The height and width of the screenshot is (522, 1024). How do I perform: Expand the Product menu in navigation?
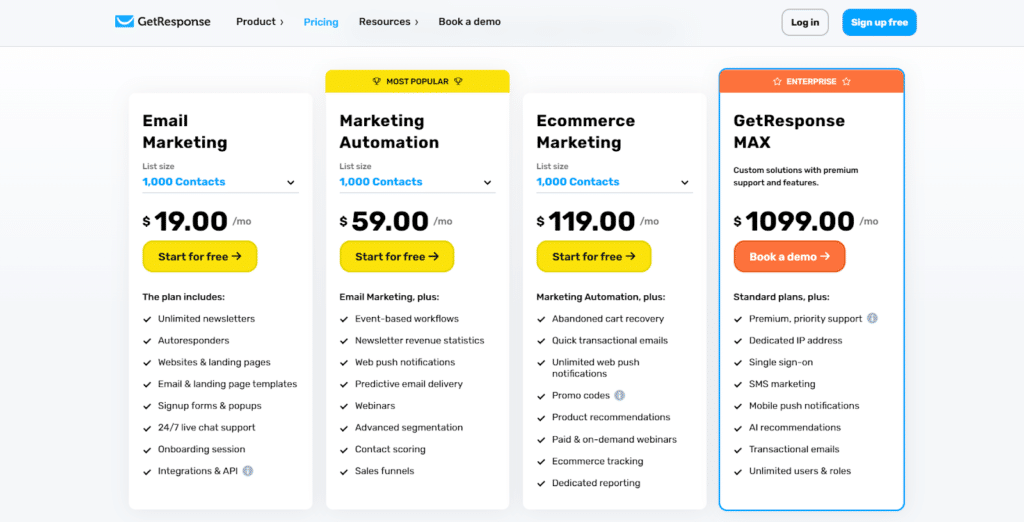tap(260, 22)
